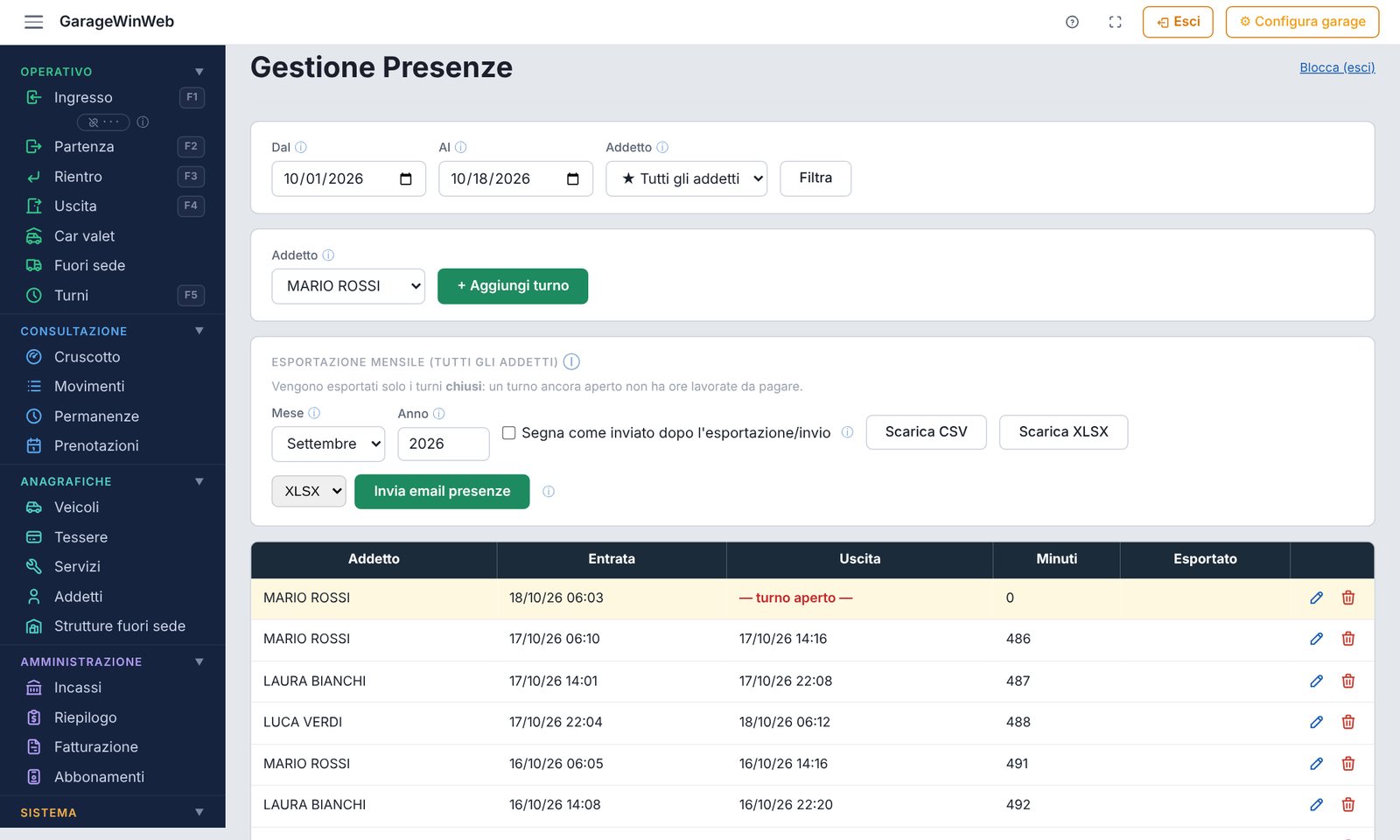This screenshot has width=1400, height=840.
Task: Show info next to email send button
Action: [x=549, y=492]
